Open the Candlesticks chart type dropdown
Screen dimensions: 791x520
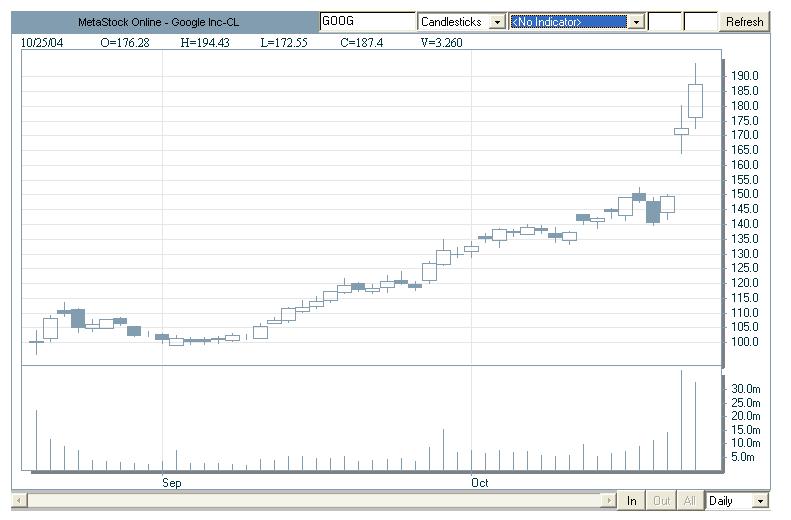pos(497,22)
